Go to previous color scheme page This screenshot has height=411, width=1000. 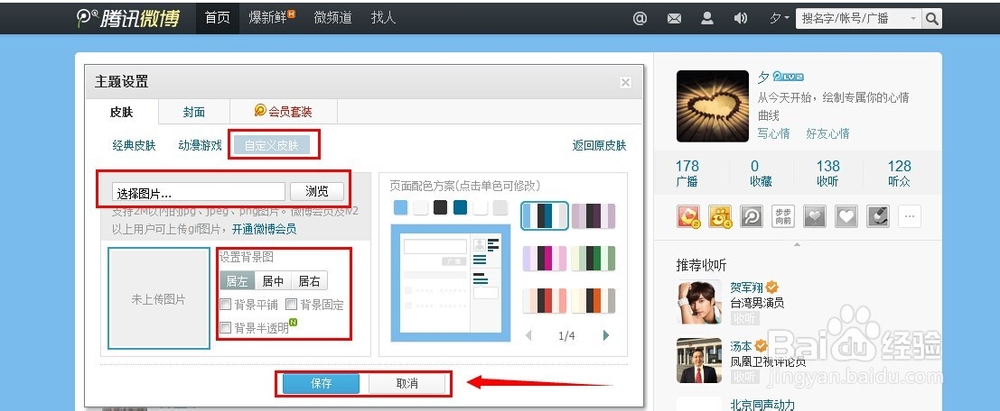[x=529, y=335]
